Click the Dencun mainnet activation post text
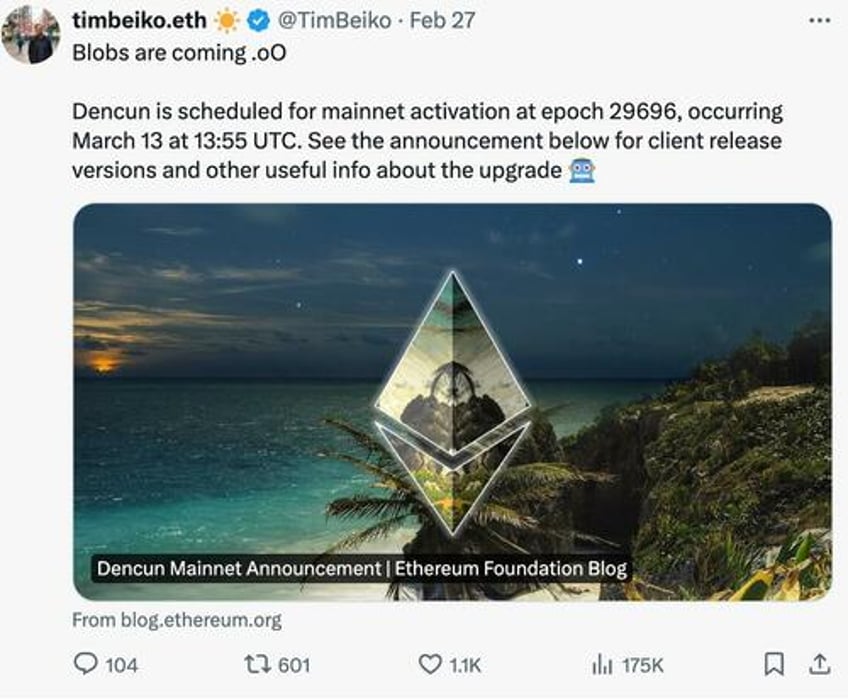The width and height of the screenshot is (848, 700). pyautogui.click(x=427, y=141)
